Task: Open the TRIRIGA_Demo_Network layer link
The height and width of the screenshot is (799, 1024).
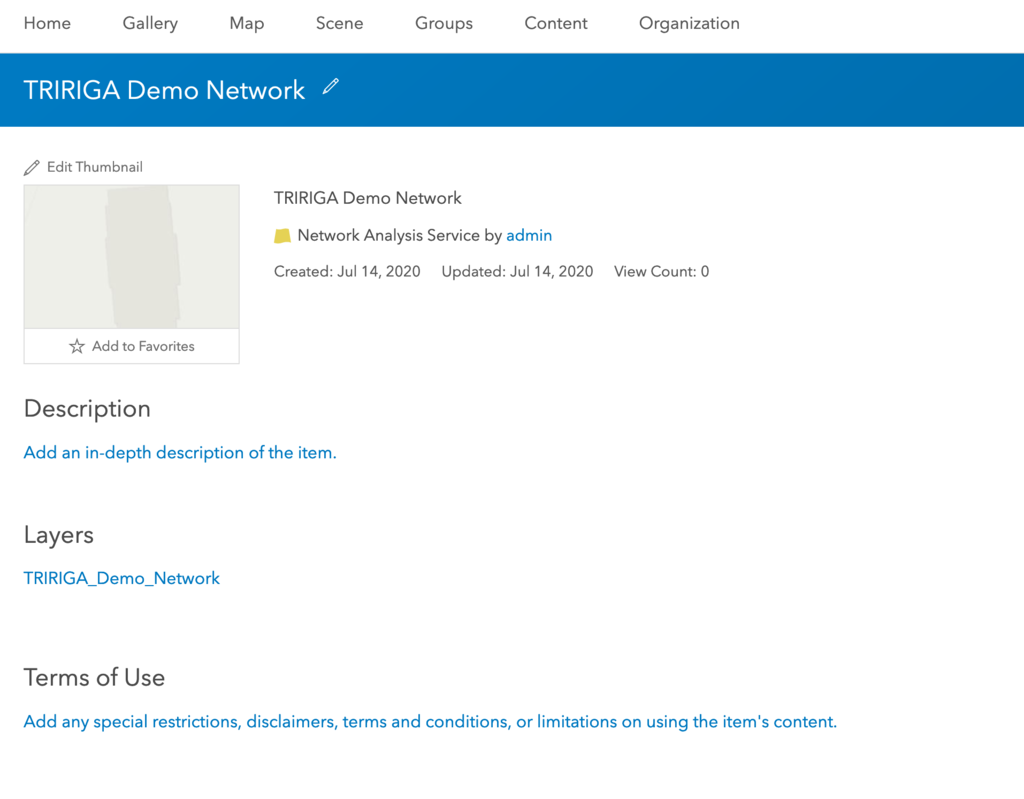Action: pyautogui.click(x=121, y=578)
